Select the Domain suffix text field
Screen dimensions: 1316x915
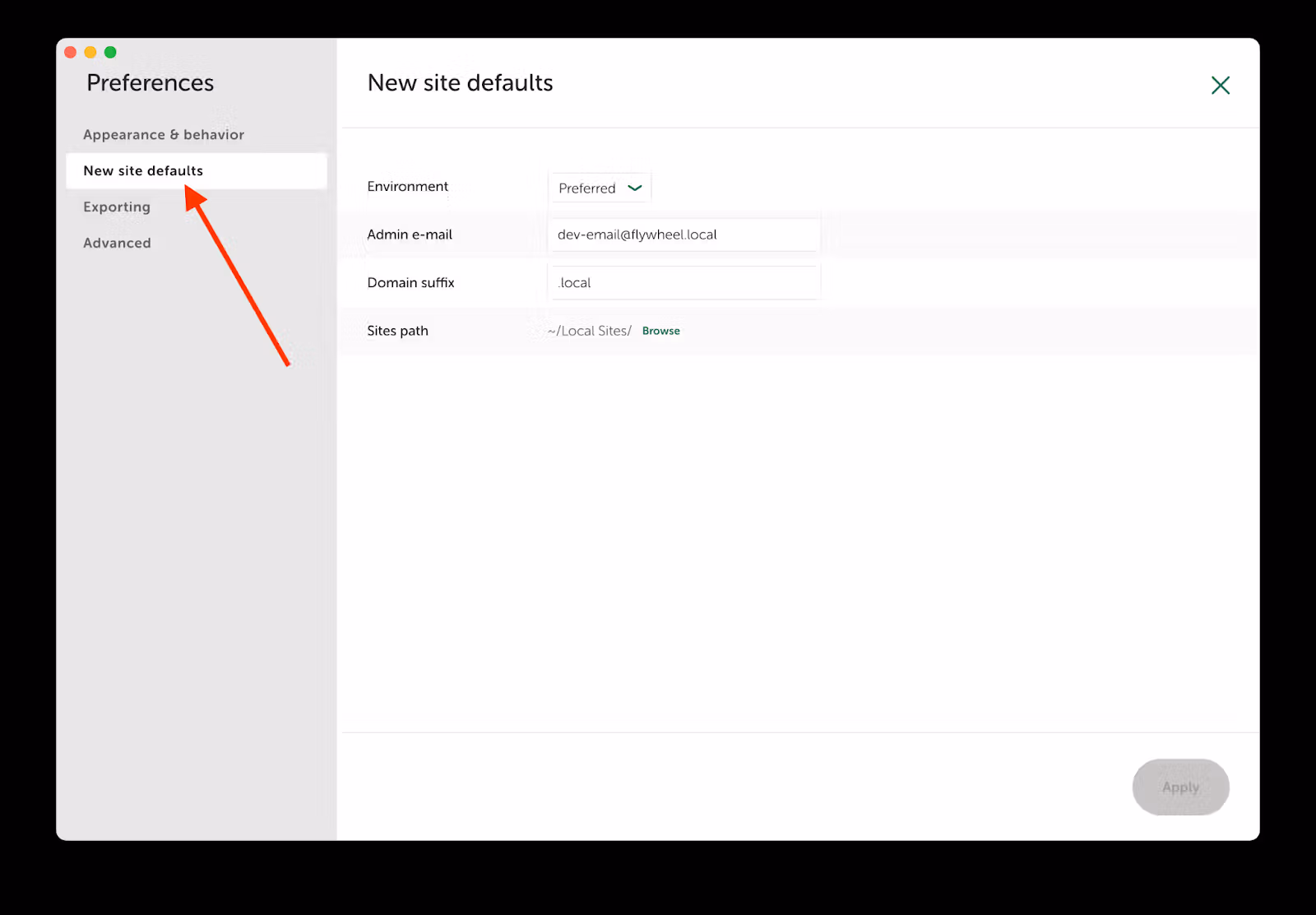coord(683,282)
